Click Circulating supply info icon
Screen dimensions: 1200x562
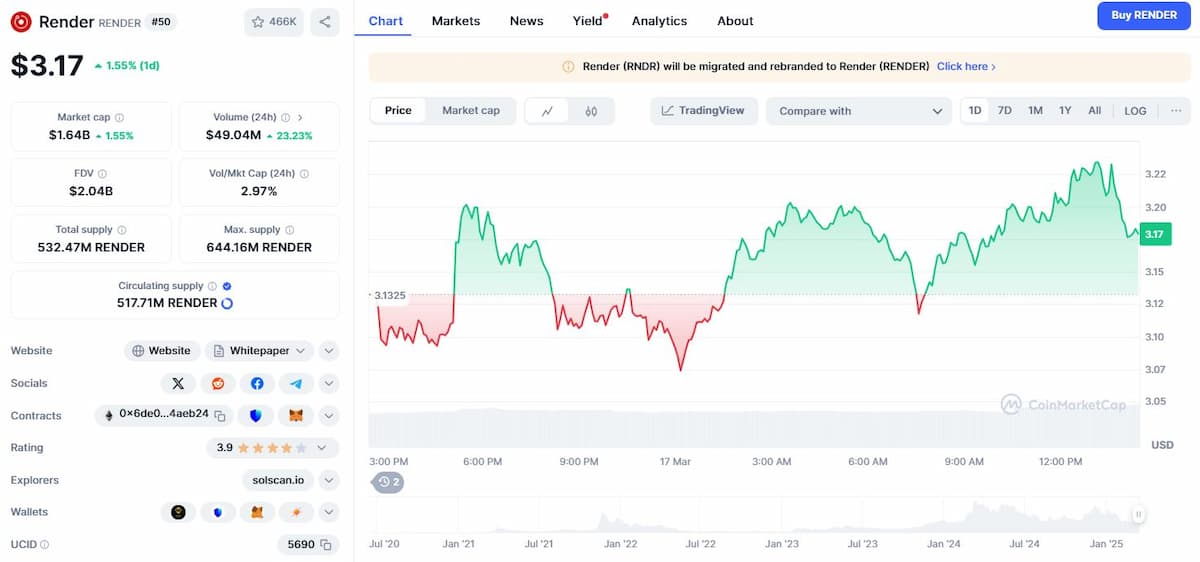212,286
